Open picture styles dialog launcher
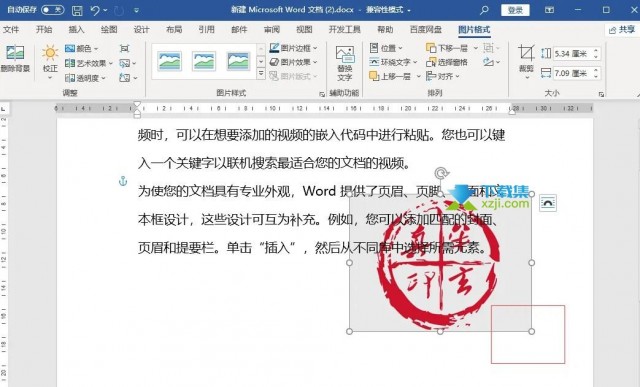The image size is (640, 387). pos(322,94)
